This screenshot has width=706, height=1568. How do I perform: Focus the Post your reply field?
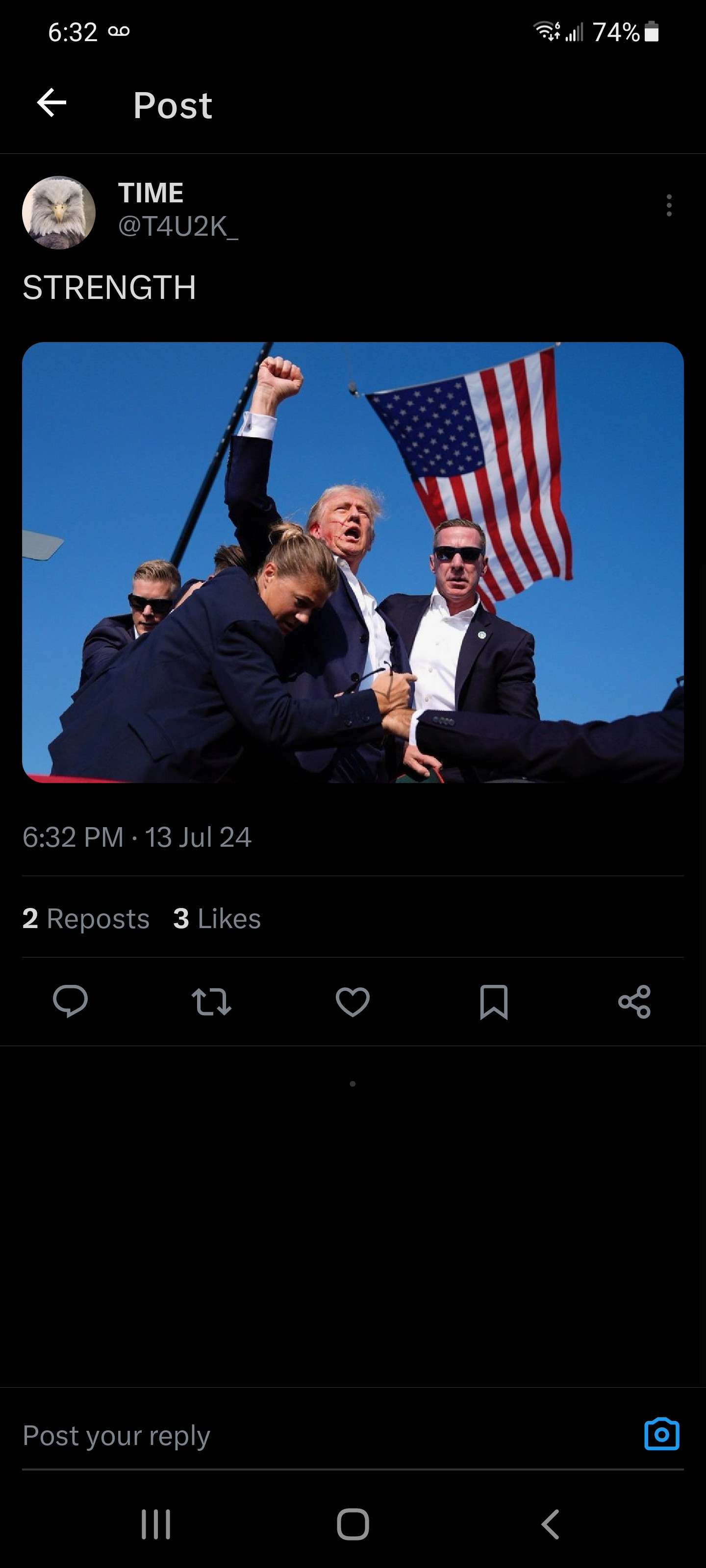(329, 1435)
